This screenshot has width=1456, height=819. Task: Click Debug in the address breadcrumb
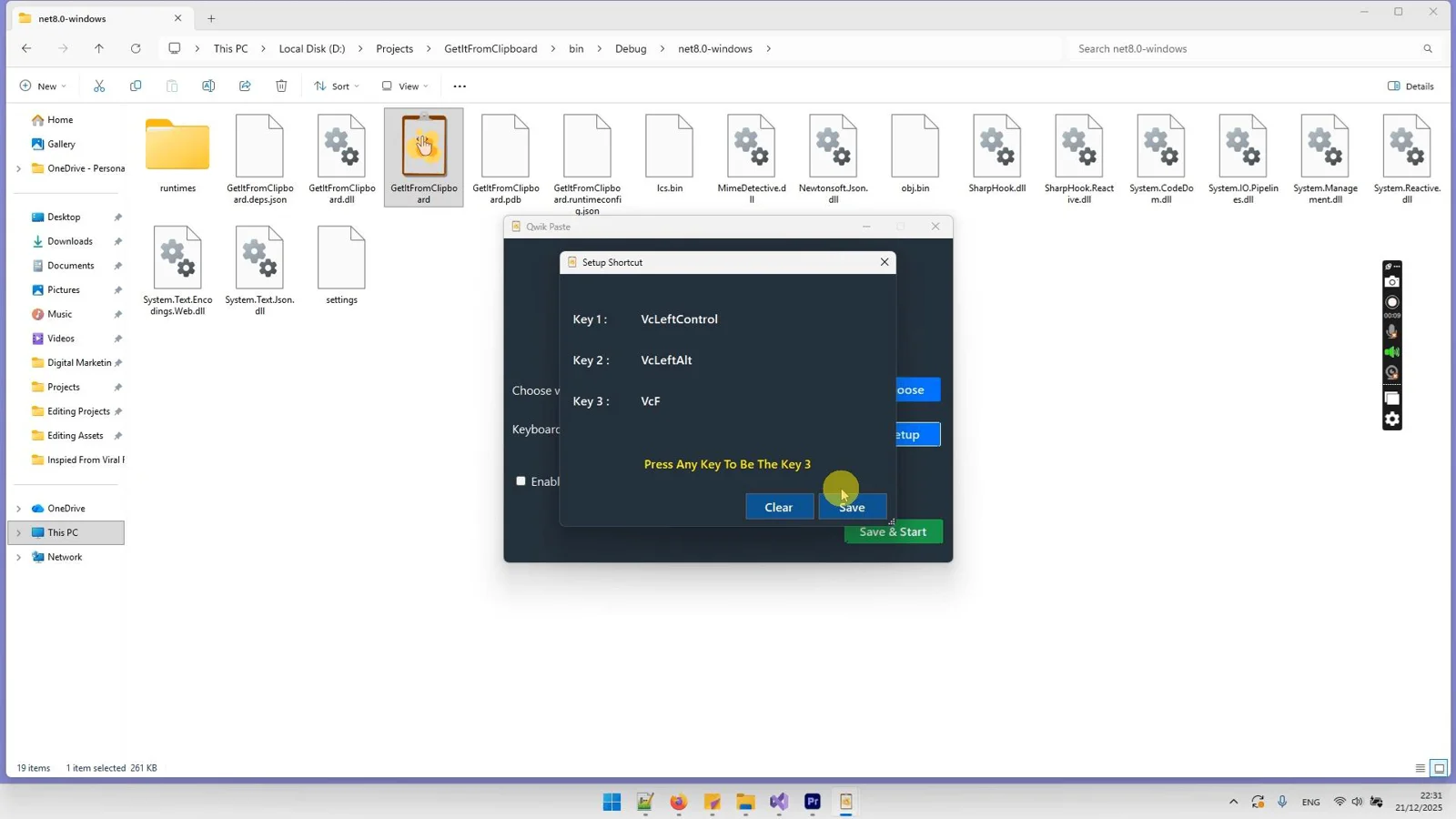[x=631, y=48]
